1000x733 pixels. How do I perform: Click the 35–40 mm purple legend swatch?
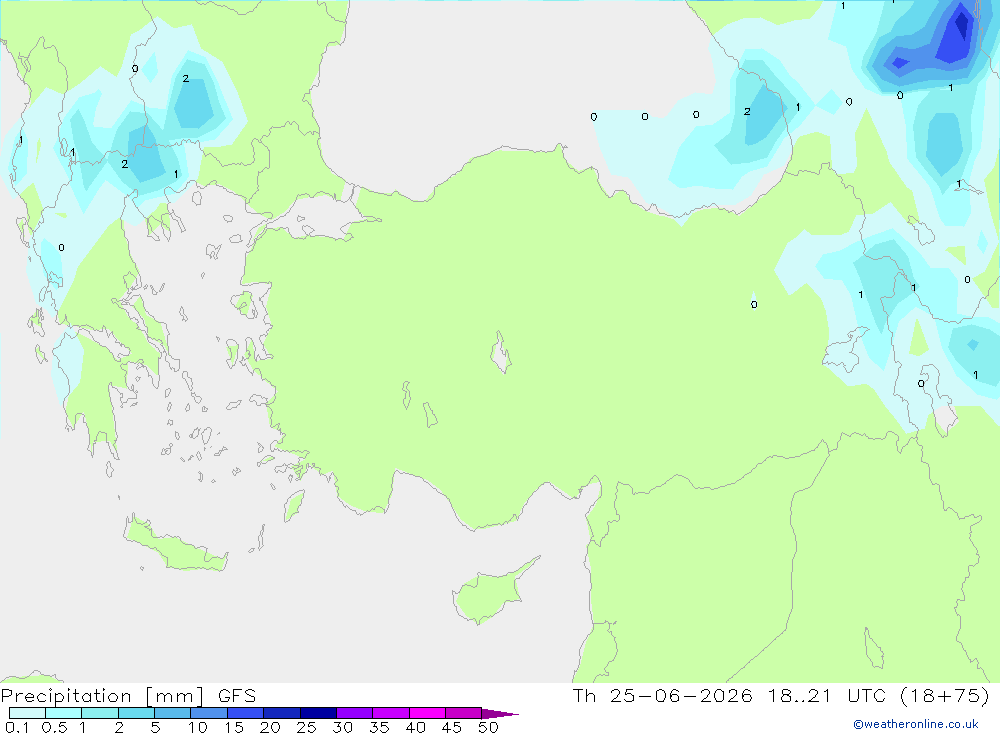[391, 713]
